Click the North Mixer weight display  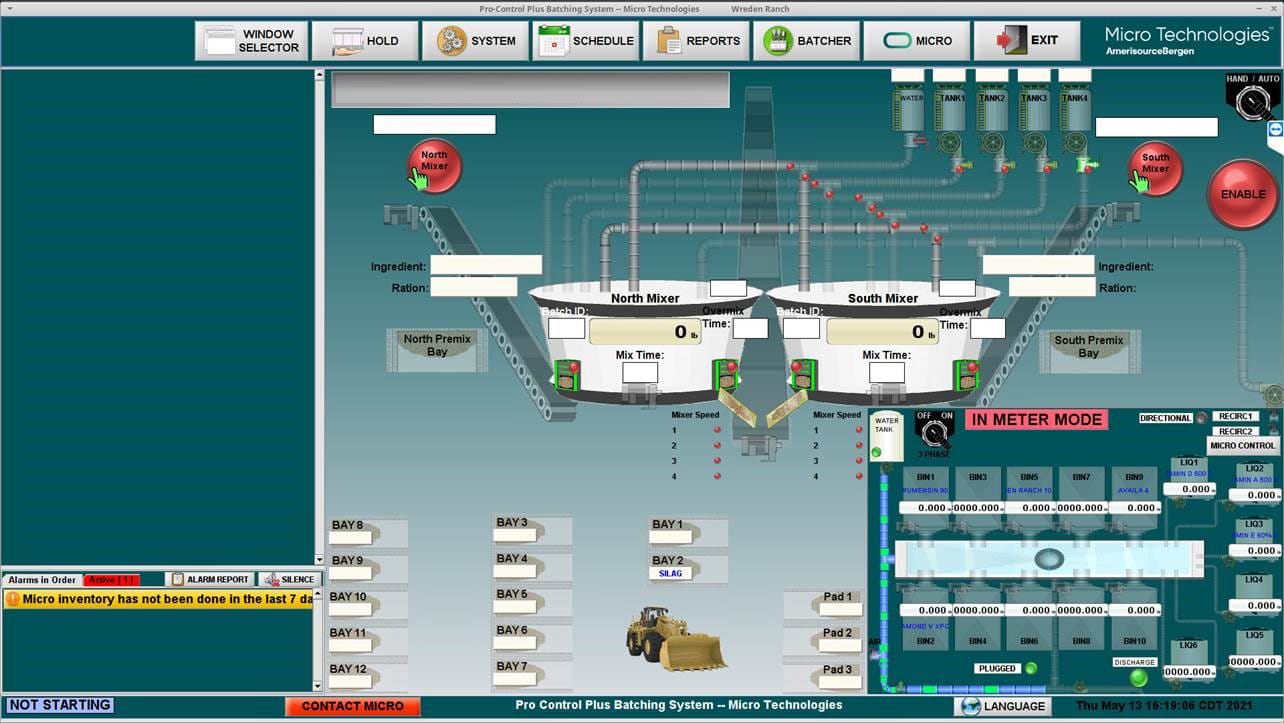[645, 332]
